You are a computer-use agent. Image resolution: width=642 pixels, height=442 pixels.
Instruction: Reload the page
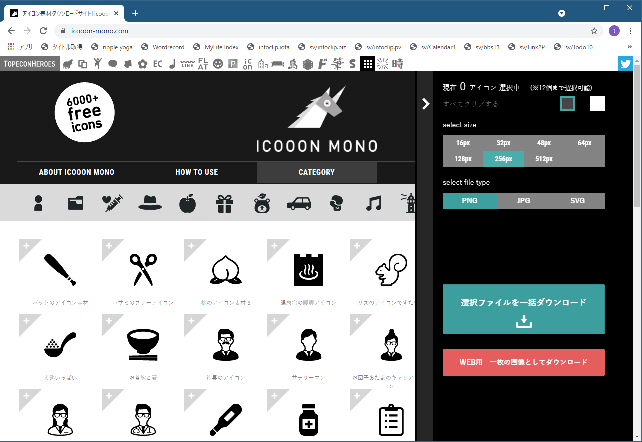click(43, 31)
